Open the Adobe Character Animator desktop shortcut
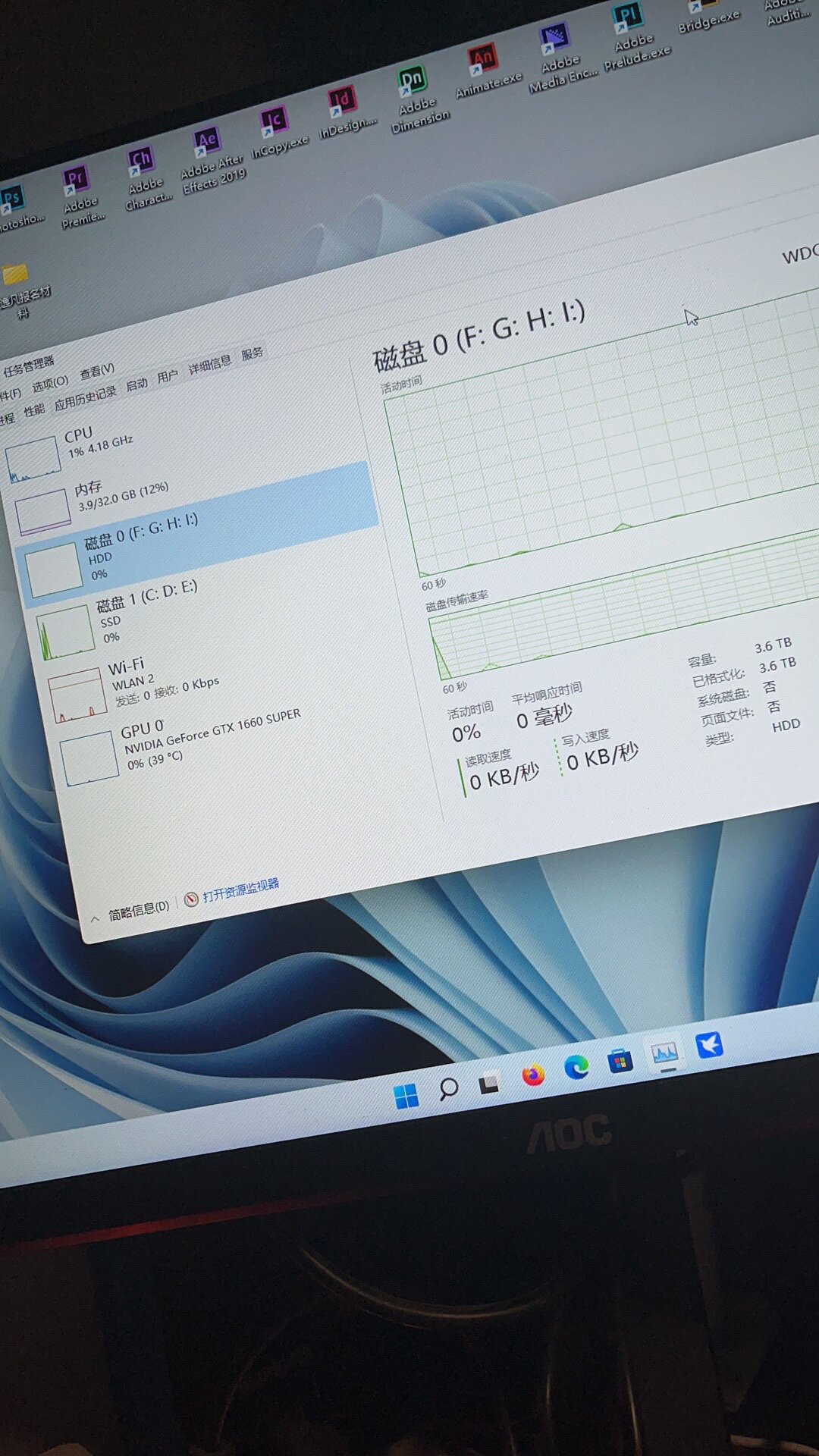 (x=144, y=177)
